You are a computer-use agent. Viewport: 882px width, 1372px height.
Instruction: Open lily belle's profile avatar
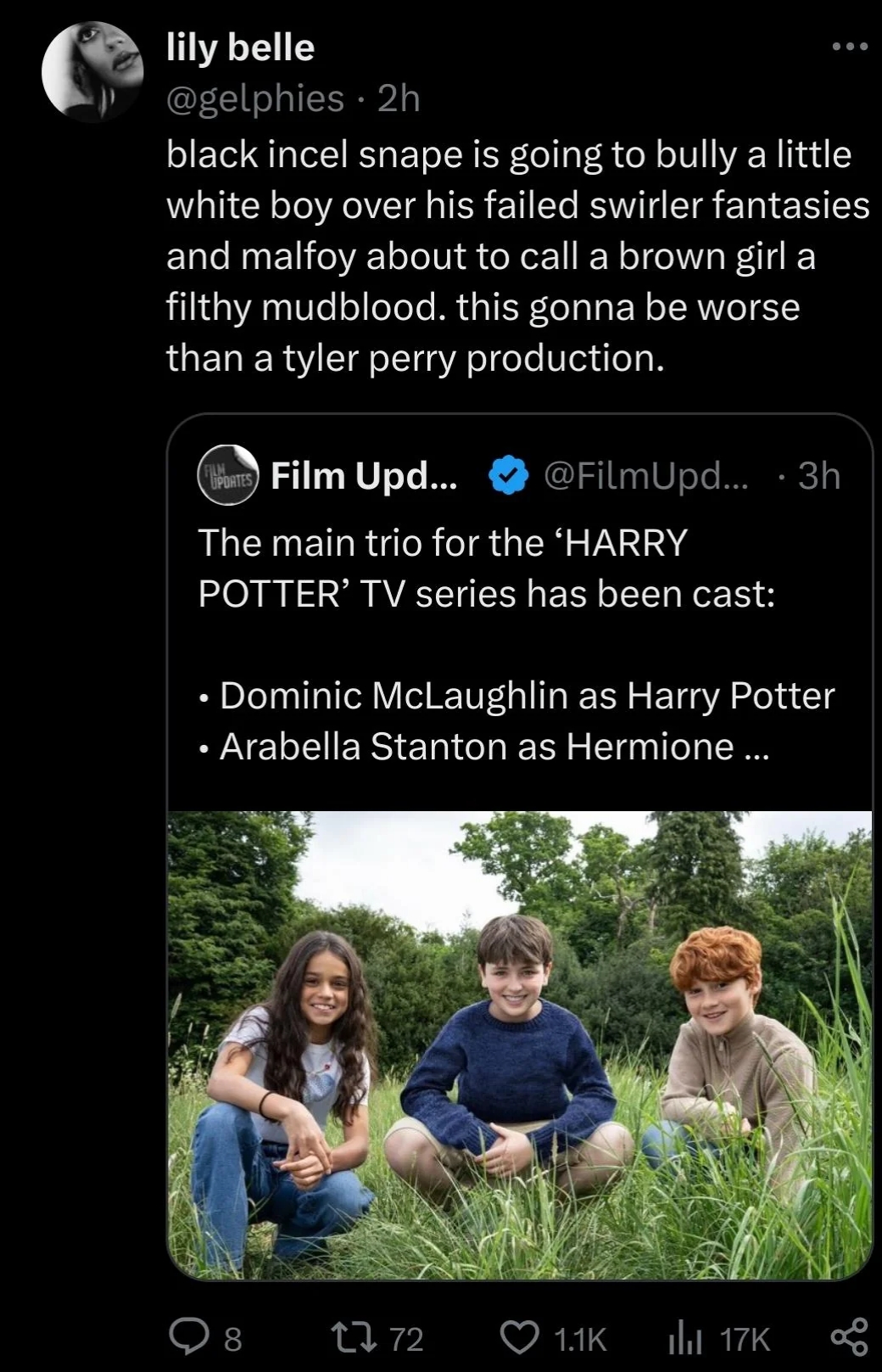(92, 71)
